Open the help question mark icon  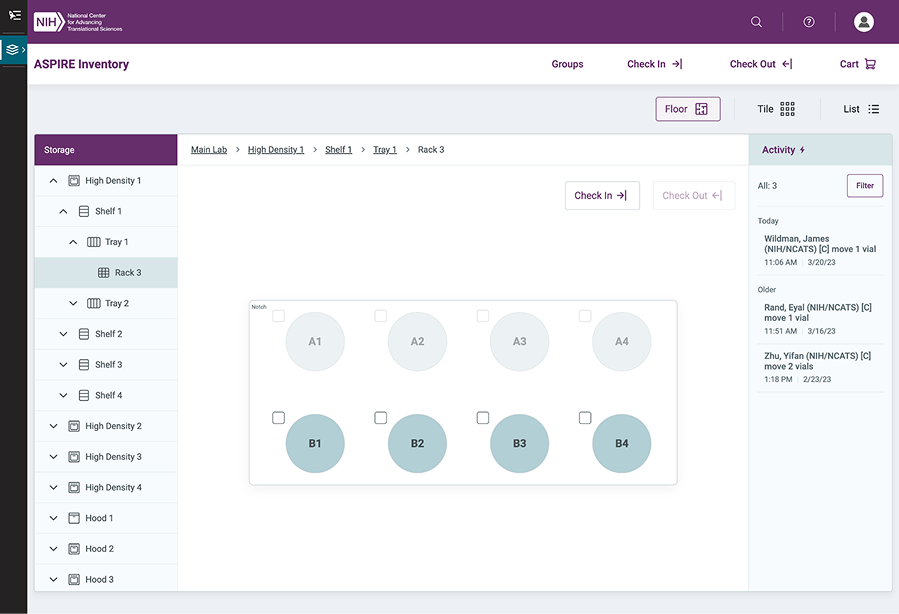(x=808, y=21)
